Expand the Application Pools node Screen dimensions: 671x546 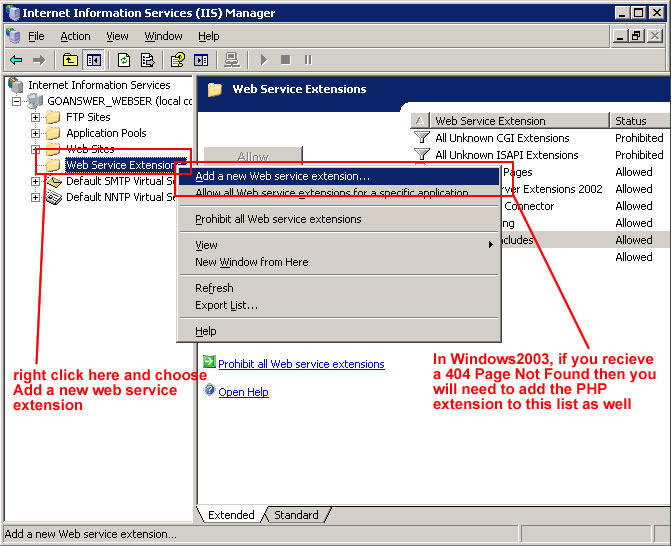tap(36, 134)
